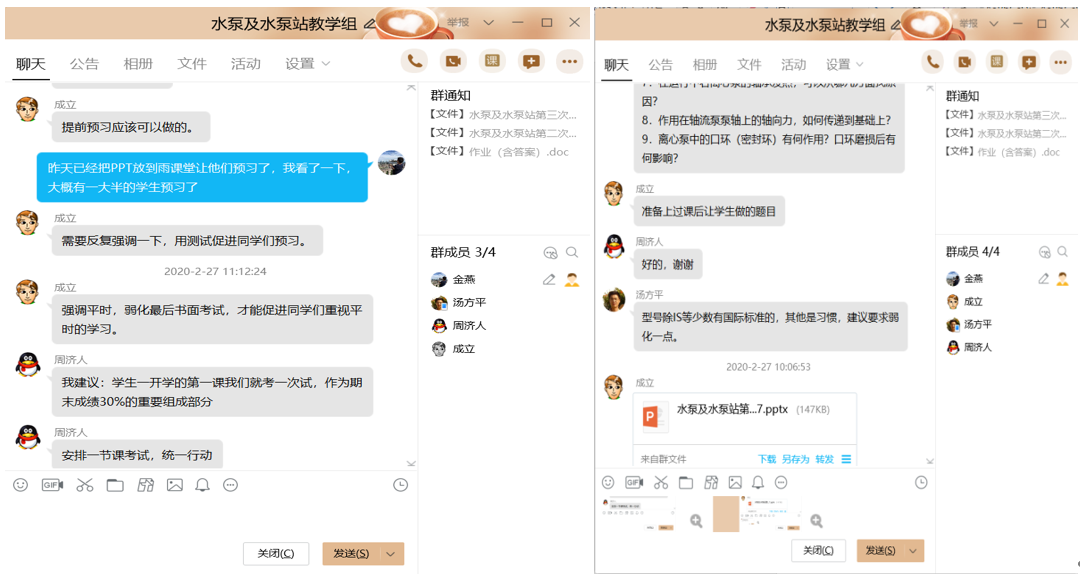The width and height of the screenshot is (1080, 578).
Task: Start a voice call in left chat window
Action: click(x=415, y=61)
